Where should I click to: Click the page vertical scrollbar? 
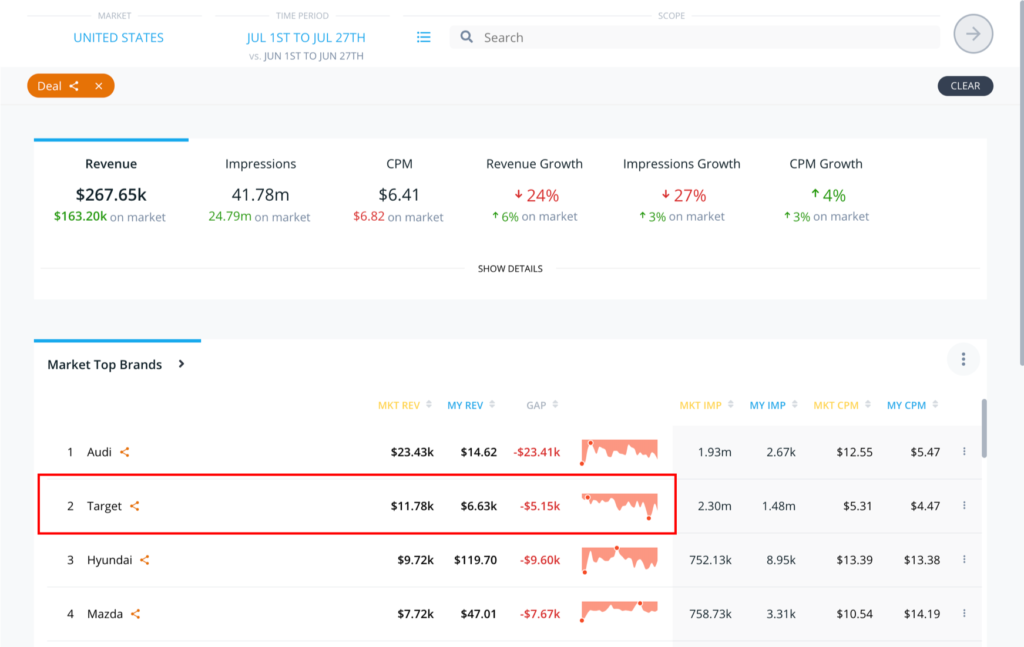point(1020,183)
